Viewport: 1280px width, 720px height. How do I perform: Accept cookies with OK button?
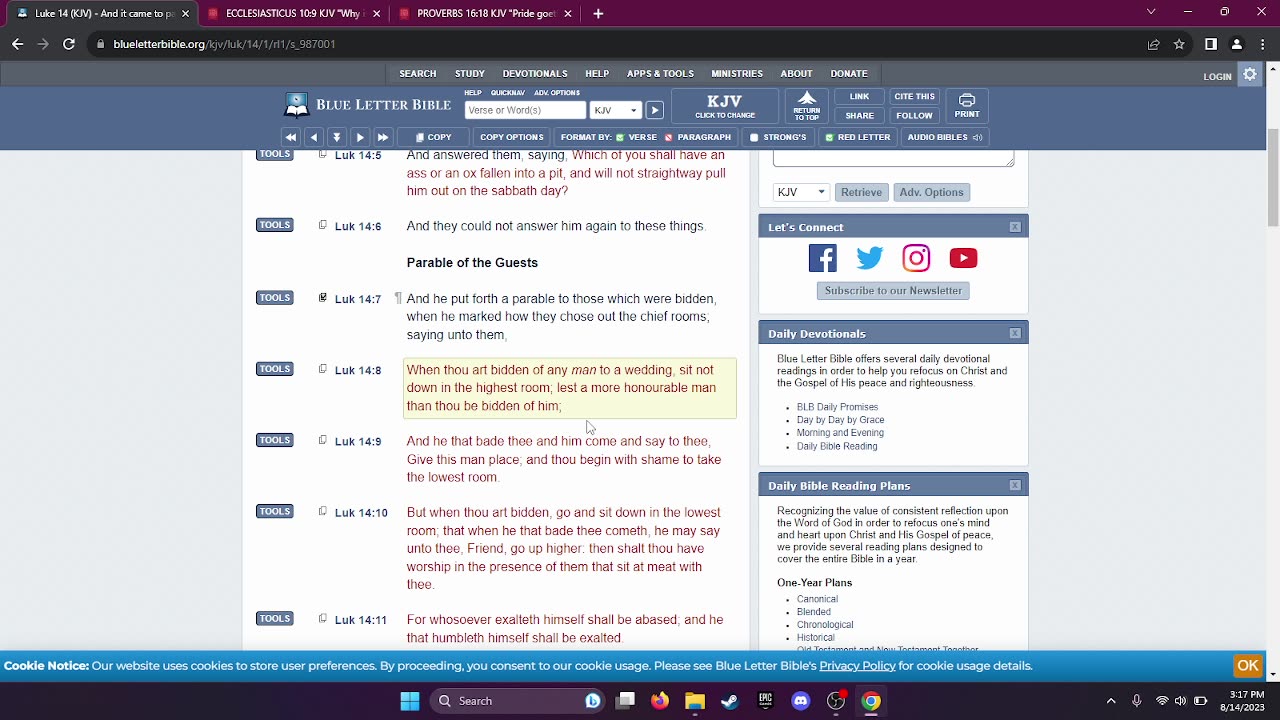(1248, 666)
